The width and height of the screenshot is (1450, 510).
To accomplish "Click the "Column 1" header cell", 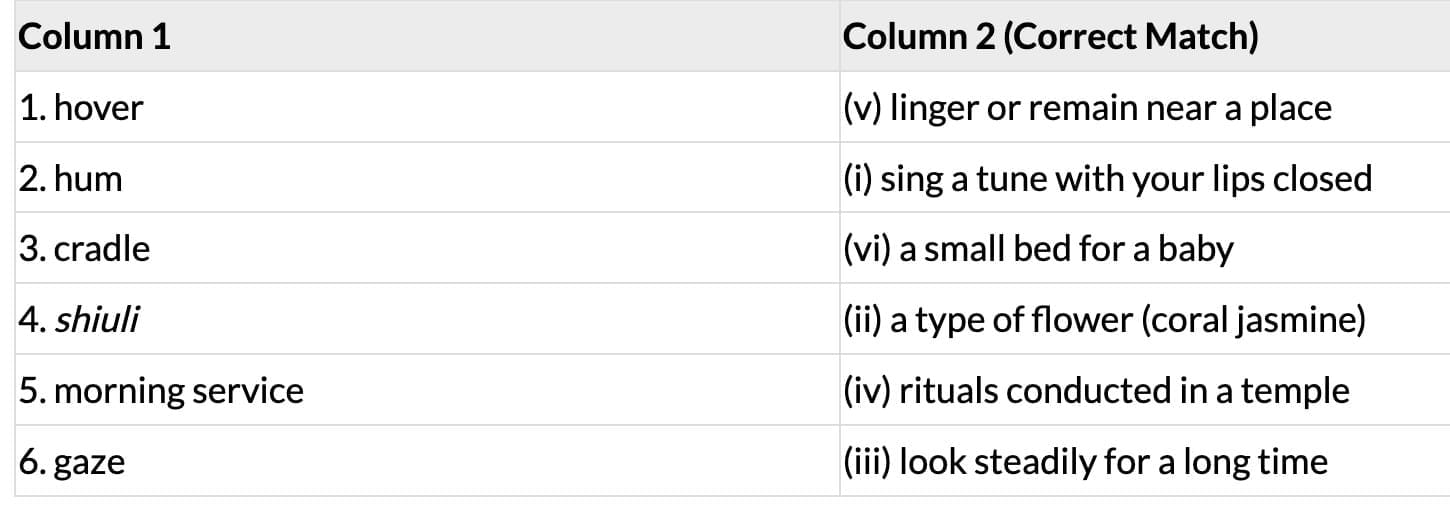I will [x=95, y=38].
